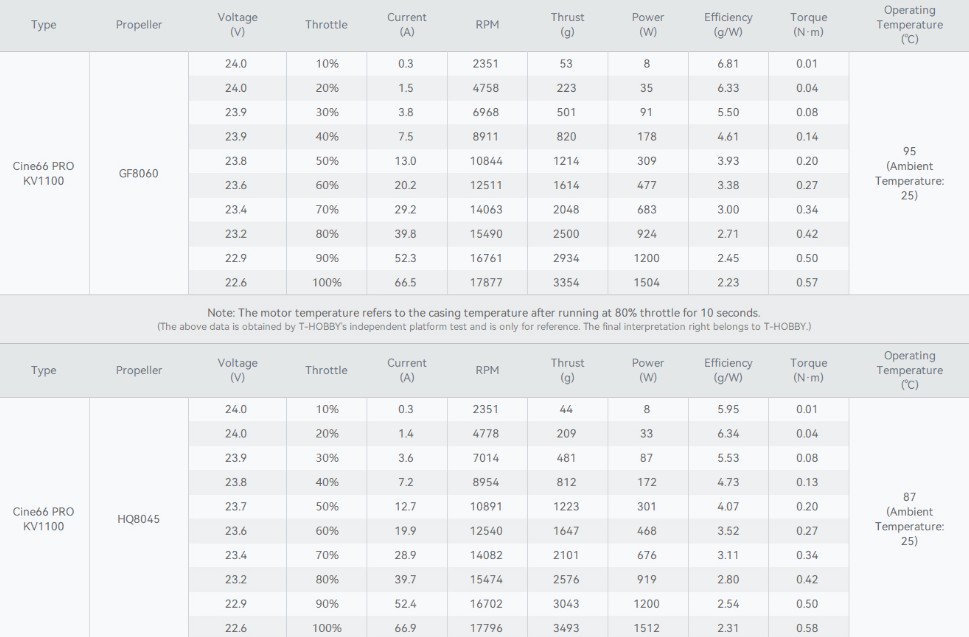969x637 pixels.
Task: Select the 5.95 efficiency value
Action: click(728, 409)
